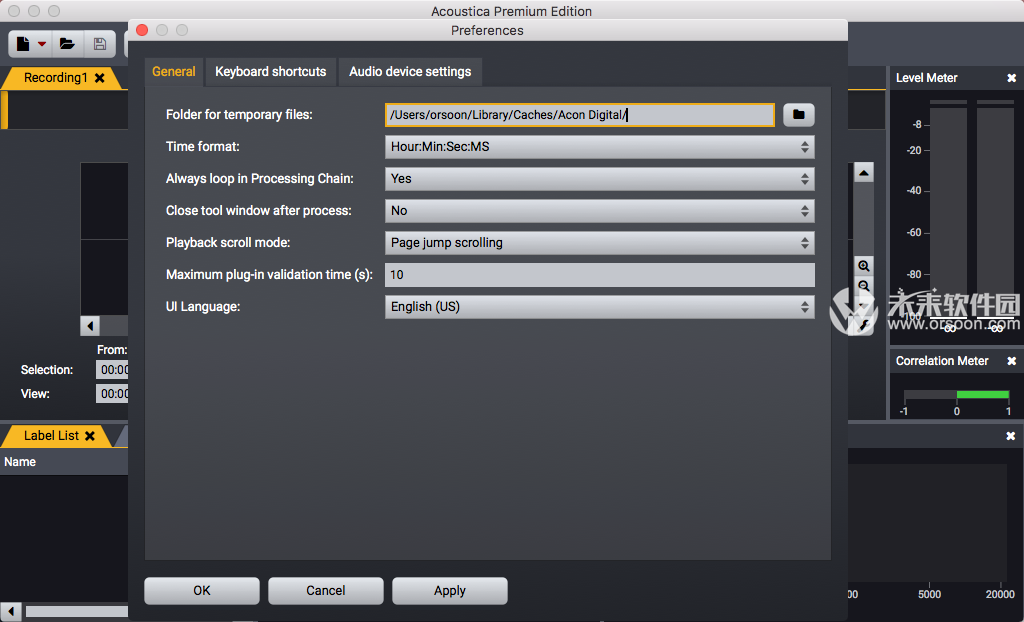
Task: Open the Always loop in Processing Chain dropdown
Action: pyautogui.click(x=600, y=179)
